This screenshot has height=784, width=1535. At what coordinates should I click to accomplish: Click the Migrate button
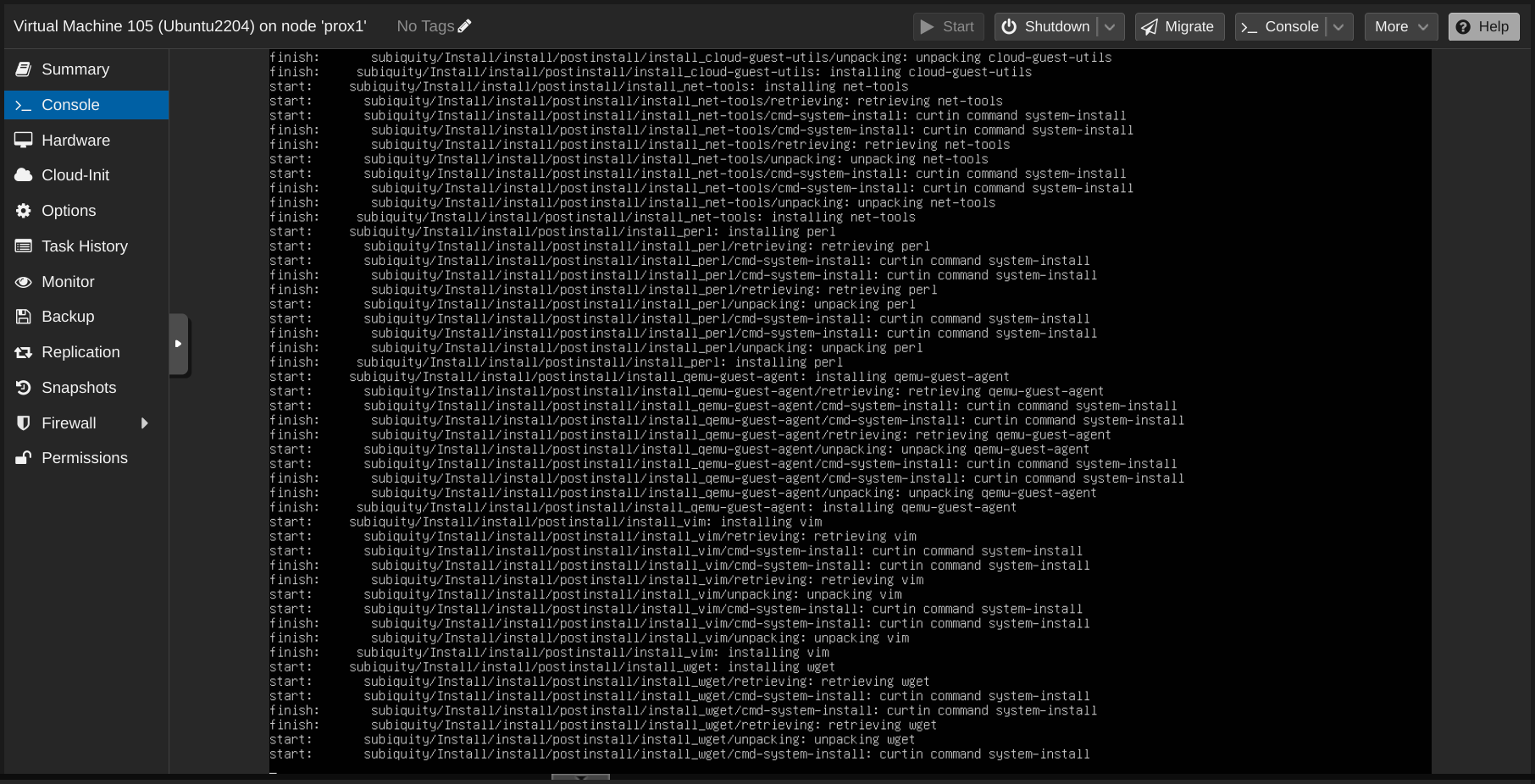click(x=1179, y=27)
